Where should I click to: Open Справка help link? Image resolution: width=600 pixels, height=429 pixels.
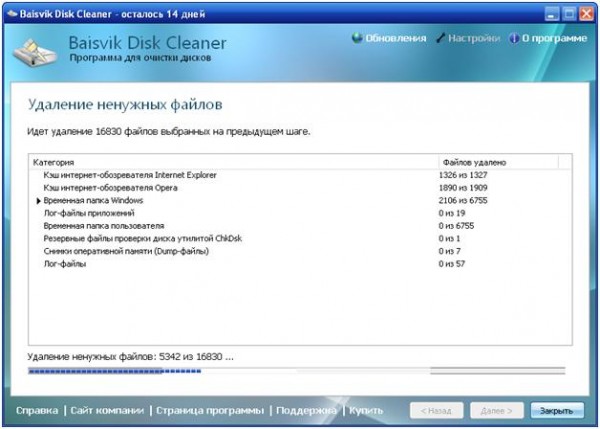click(37, 410)
